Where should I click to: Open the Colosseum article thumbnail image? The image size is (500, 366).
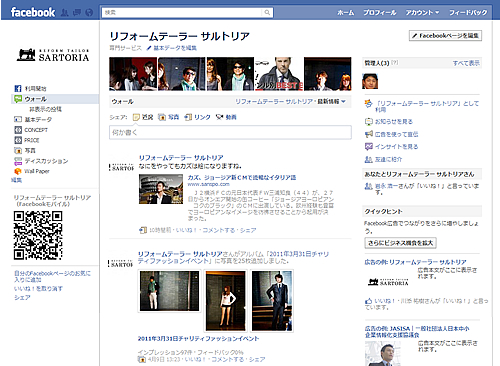tap(161, 189)
